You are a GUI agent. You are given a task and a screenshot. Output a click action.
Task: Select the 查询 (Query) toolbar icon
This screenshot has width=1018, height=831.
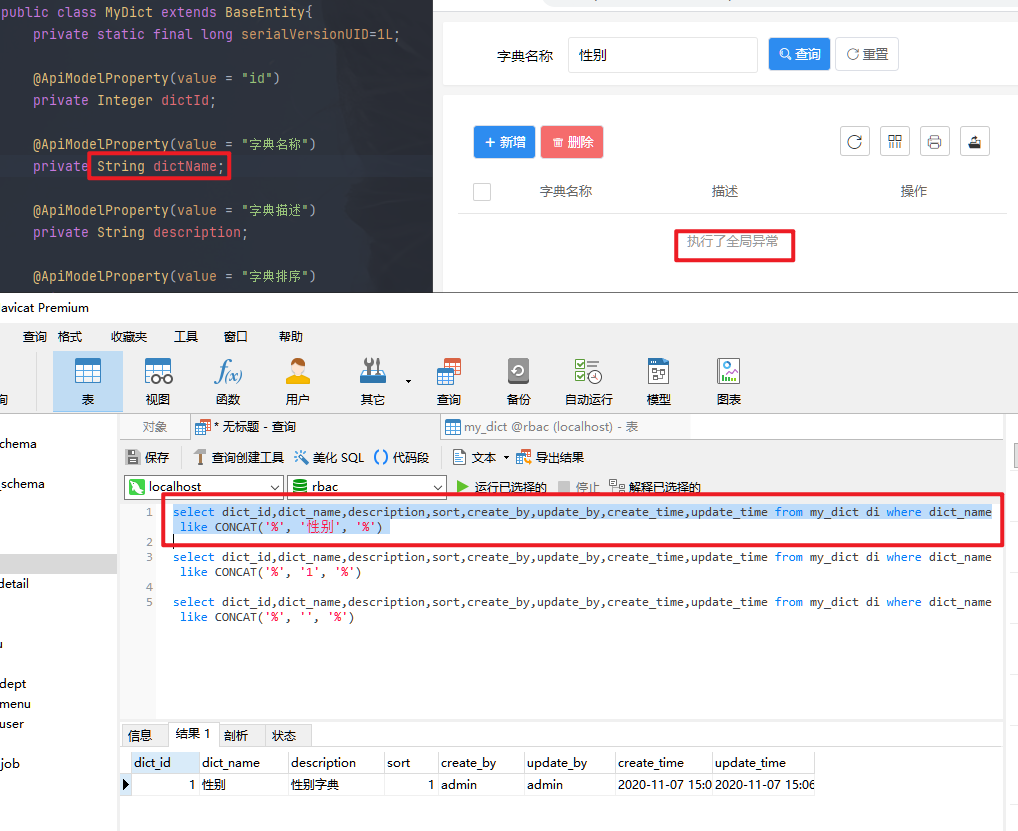click(x=449, y=381)
